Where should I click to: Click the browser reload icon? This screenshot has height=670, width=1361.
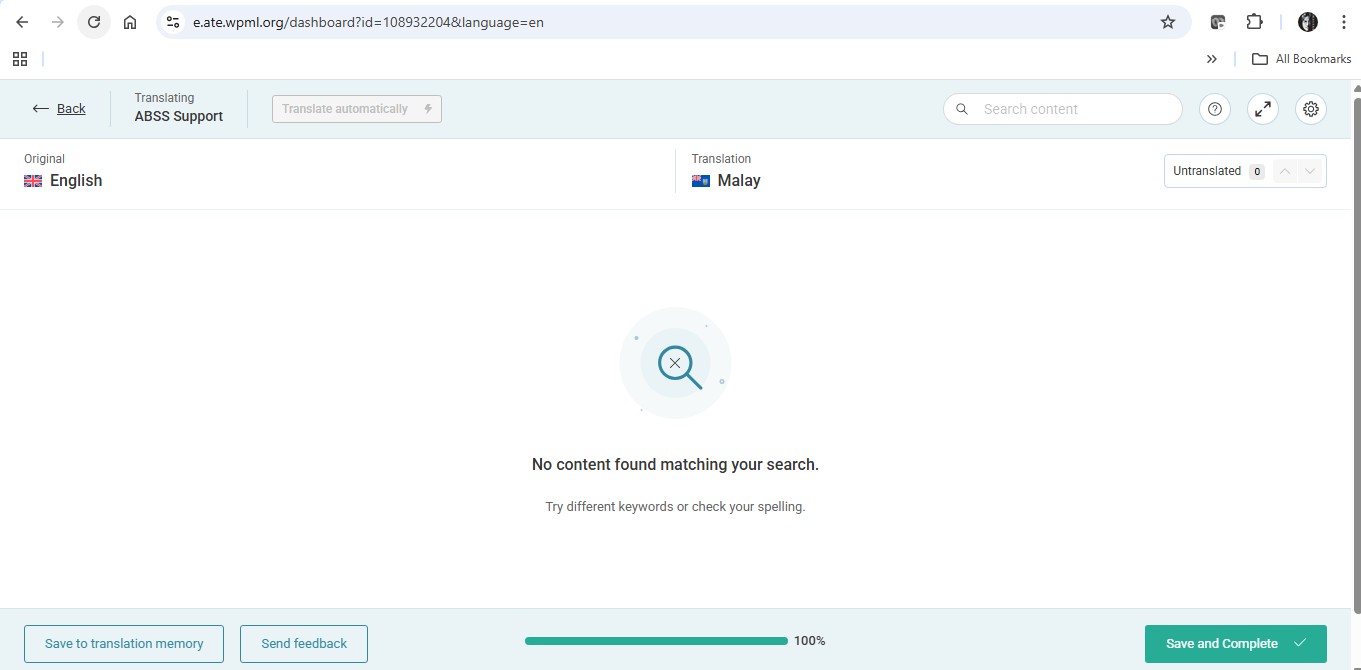[94, 22]
